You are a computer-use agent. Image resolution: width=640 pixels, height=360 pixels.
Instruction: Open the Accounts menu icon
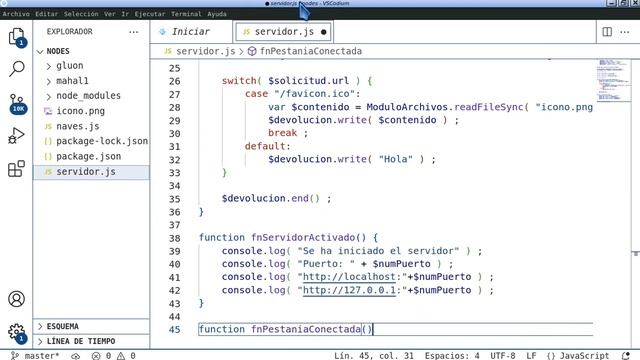tap(16, 299)
